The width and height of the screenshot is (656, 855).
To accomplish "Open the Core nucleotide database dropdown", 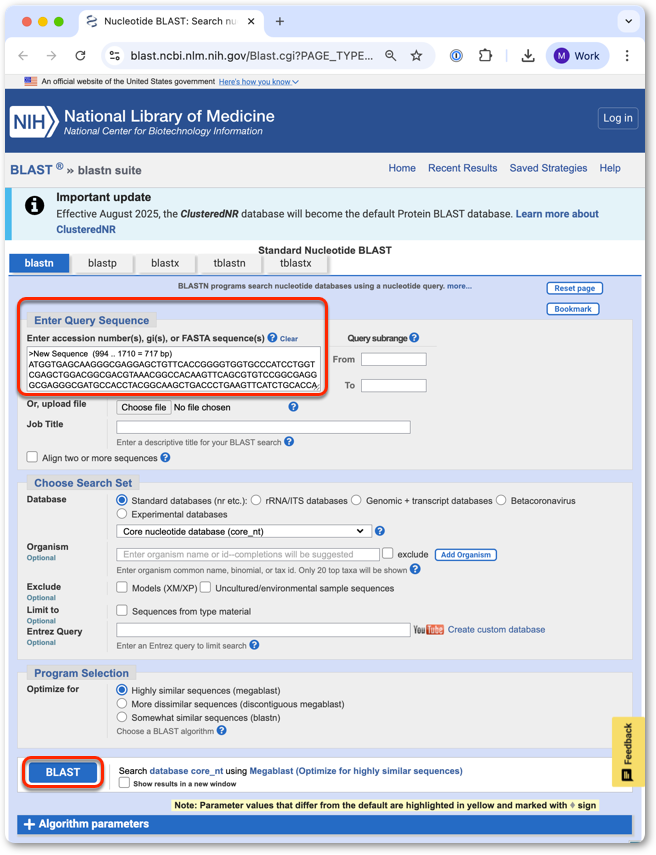I will tap(244, 531).
